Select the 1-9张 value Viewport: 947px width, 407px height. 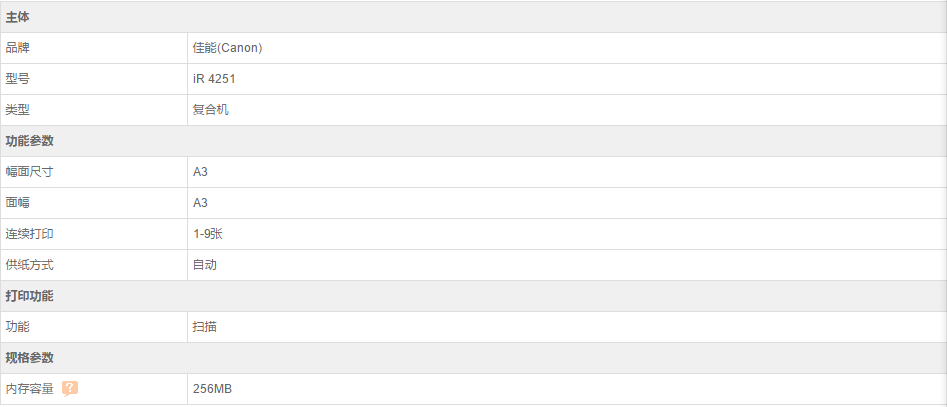(207, 234)
